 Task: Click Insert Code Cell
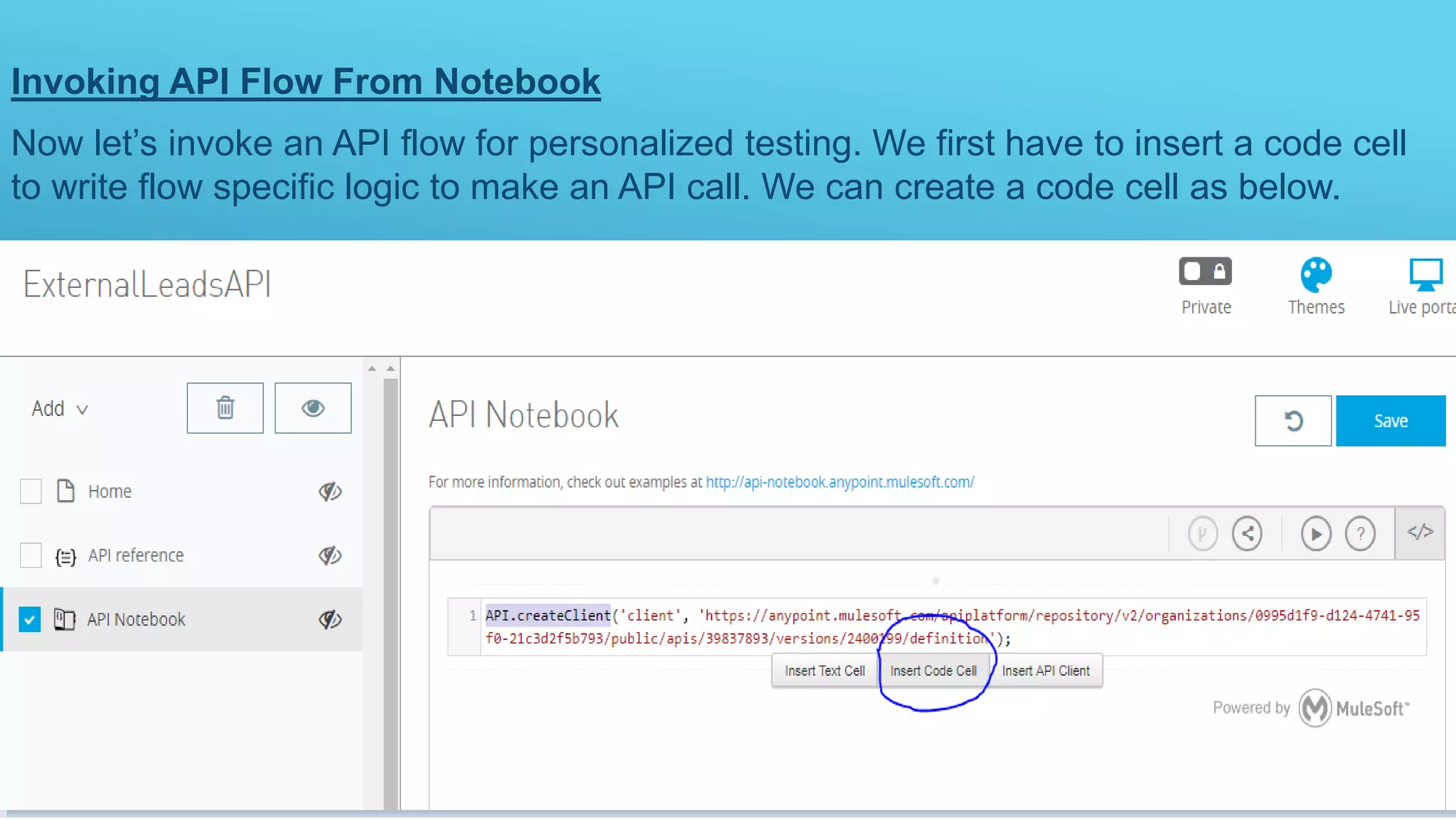click(933, 670)
